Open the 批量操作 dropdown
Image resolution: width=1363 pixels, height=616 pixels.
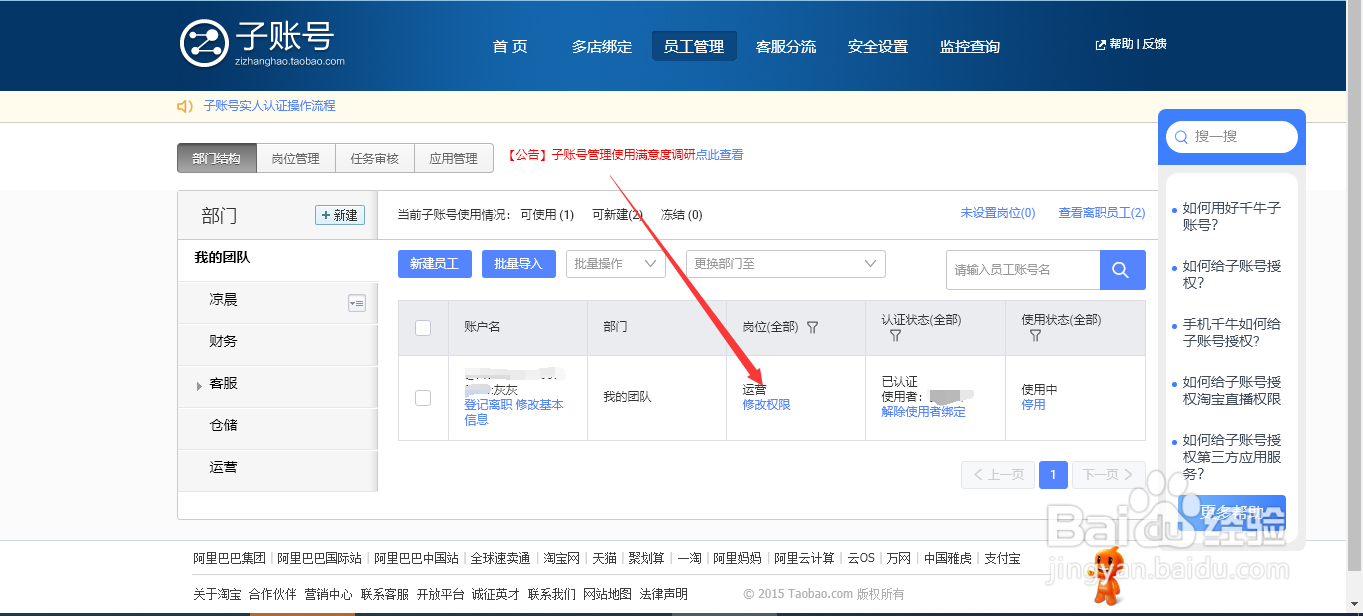pyautogui.click(x=616, y=264)
